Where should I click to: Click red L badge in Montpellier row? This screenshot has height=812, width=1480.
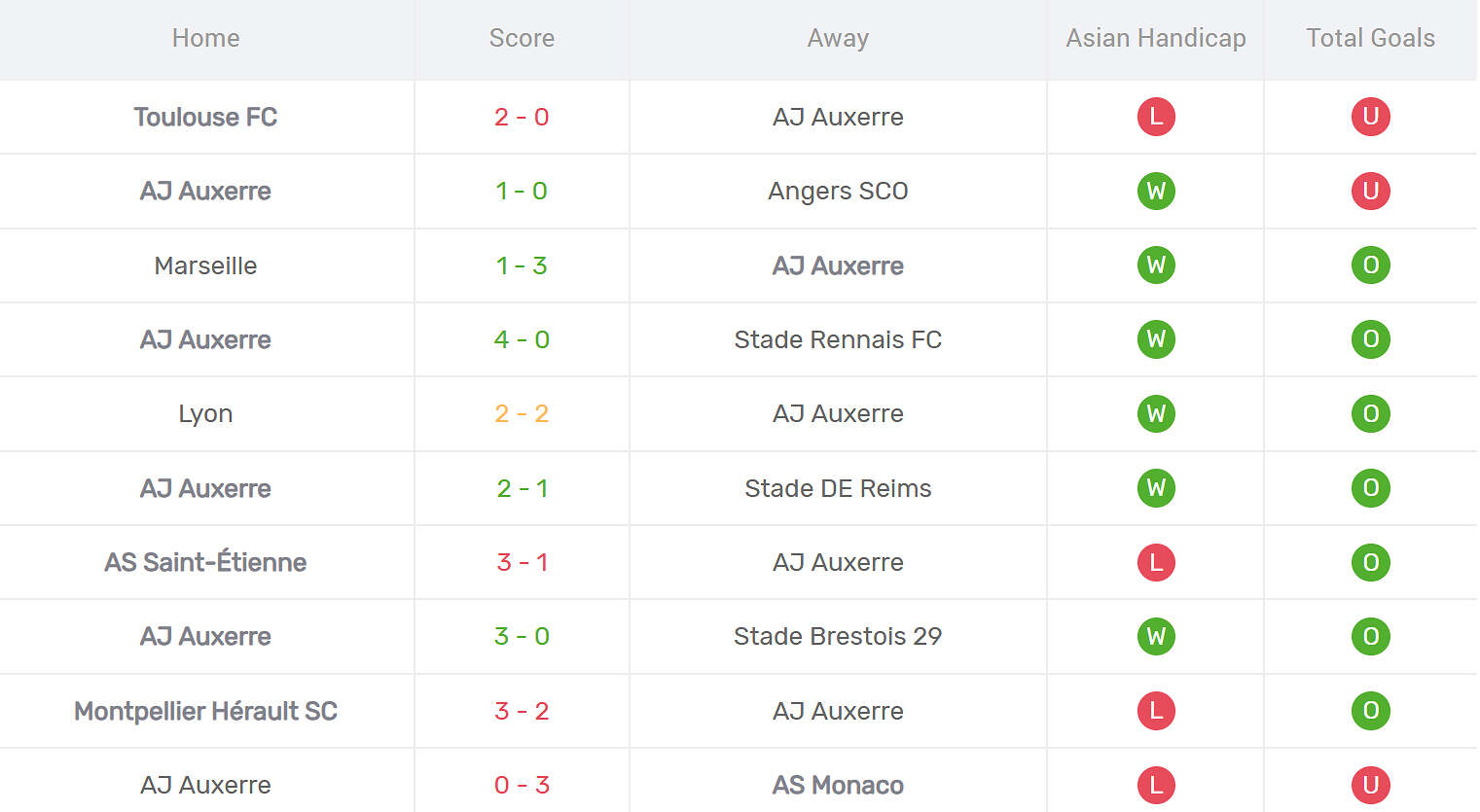pos(1156,711)
